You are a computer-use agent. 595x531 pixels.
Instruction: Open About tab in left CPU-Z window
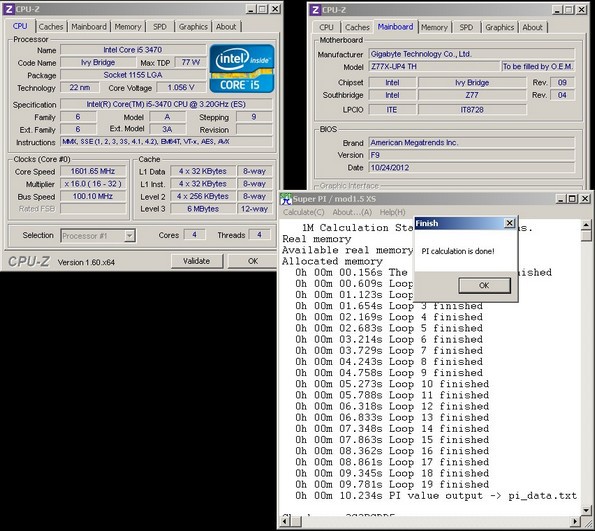pos(226,27)
